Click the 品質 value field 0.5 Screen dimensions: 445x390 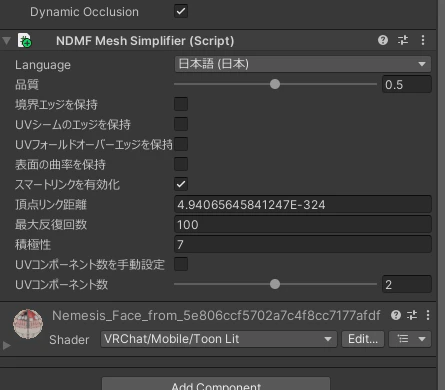[407, 84]
